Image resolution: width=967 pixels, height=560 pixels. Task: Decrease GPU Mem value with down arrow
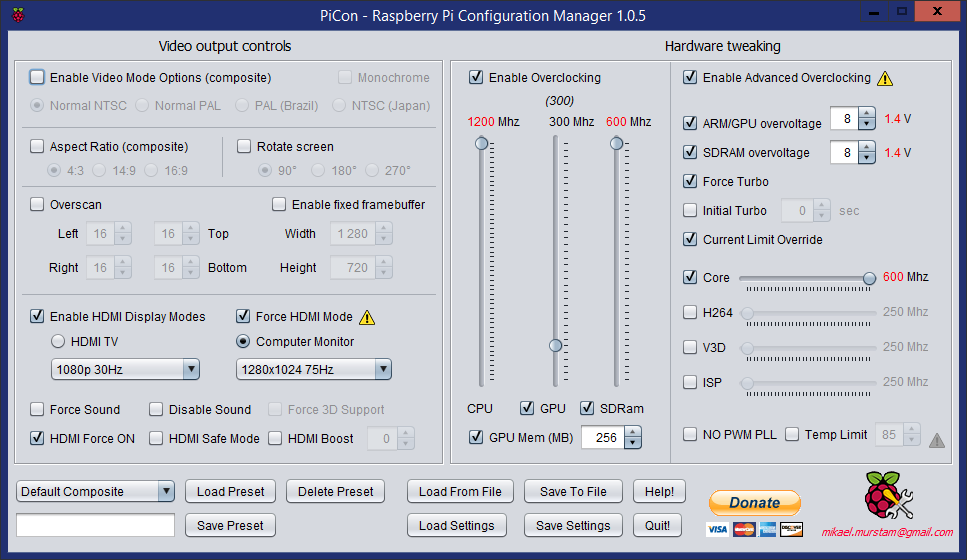click(633, 442)
